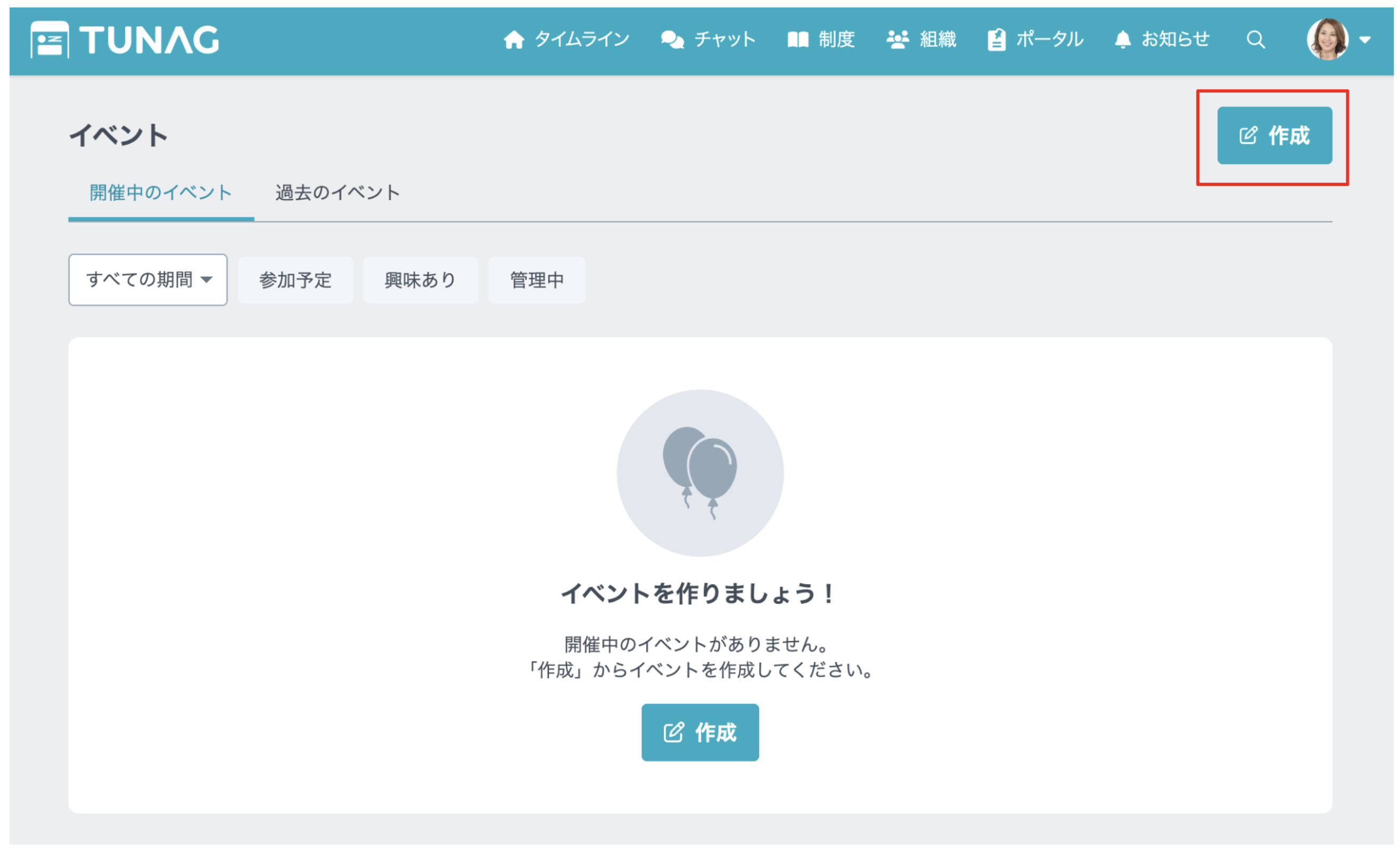The height and width of the screenshot is (852, 1400).
Task: Click the user profile picture thumbnail
Action: 1328,39
